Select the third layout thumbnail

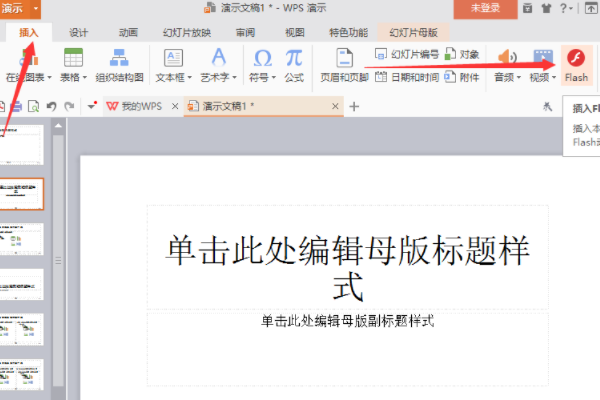coord(22,239)
